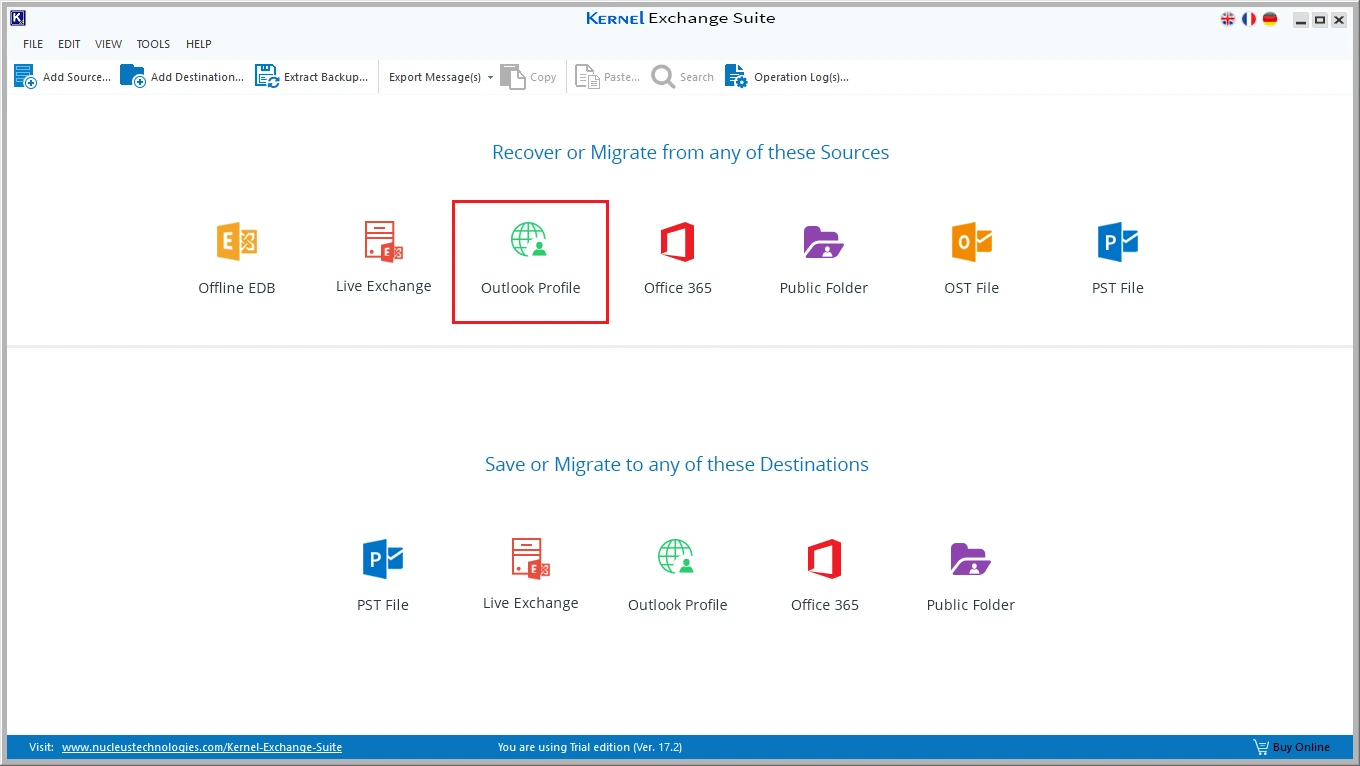Viewport: 1360px width, 766px height.
Task: Pick PST File as the source
Action: pos(1118,260)
